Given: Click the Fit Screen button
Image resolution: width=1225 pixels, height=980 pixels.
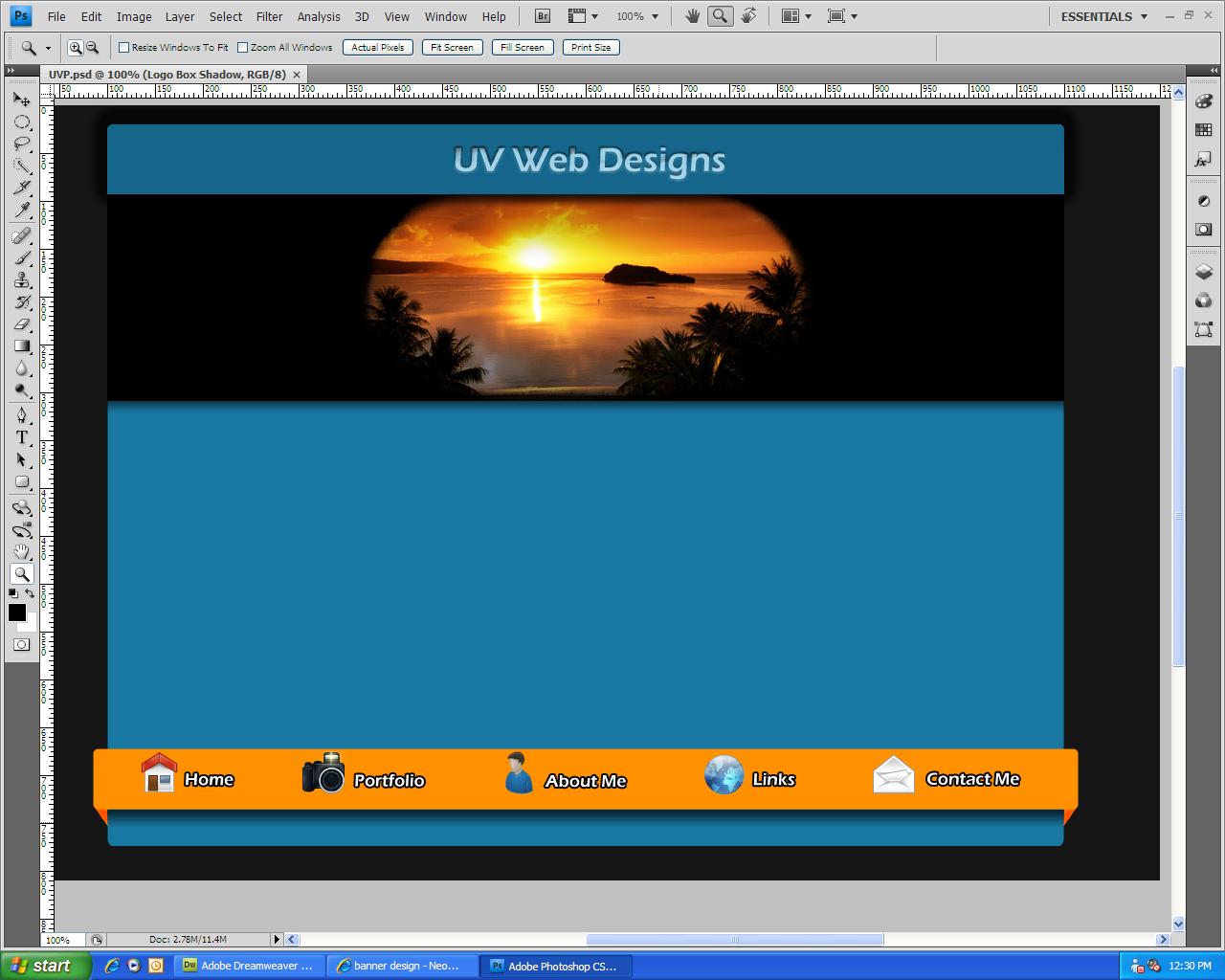Looking at the screenshot, I should click(x=452, y=48).
